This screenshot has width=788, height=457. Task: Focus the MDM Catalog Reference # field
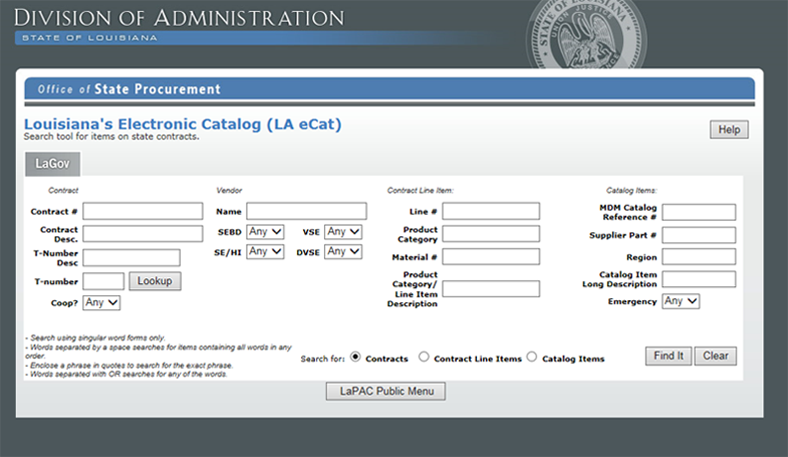699,212
